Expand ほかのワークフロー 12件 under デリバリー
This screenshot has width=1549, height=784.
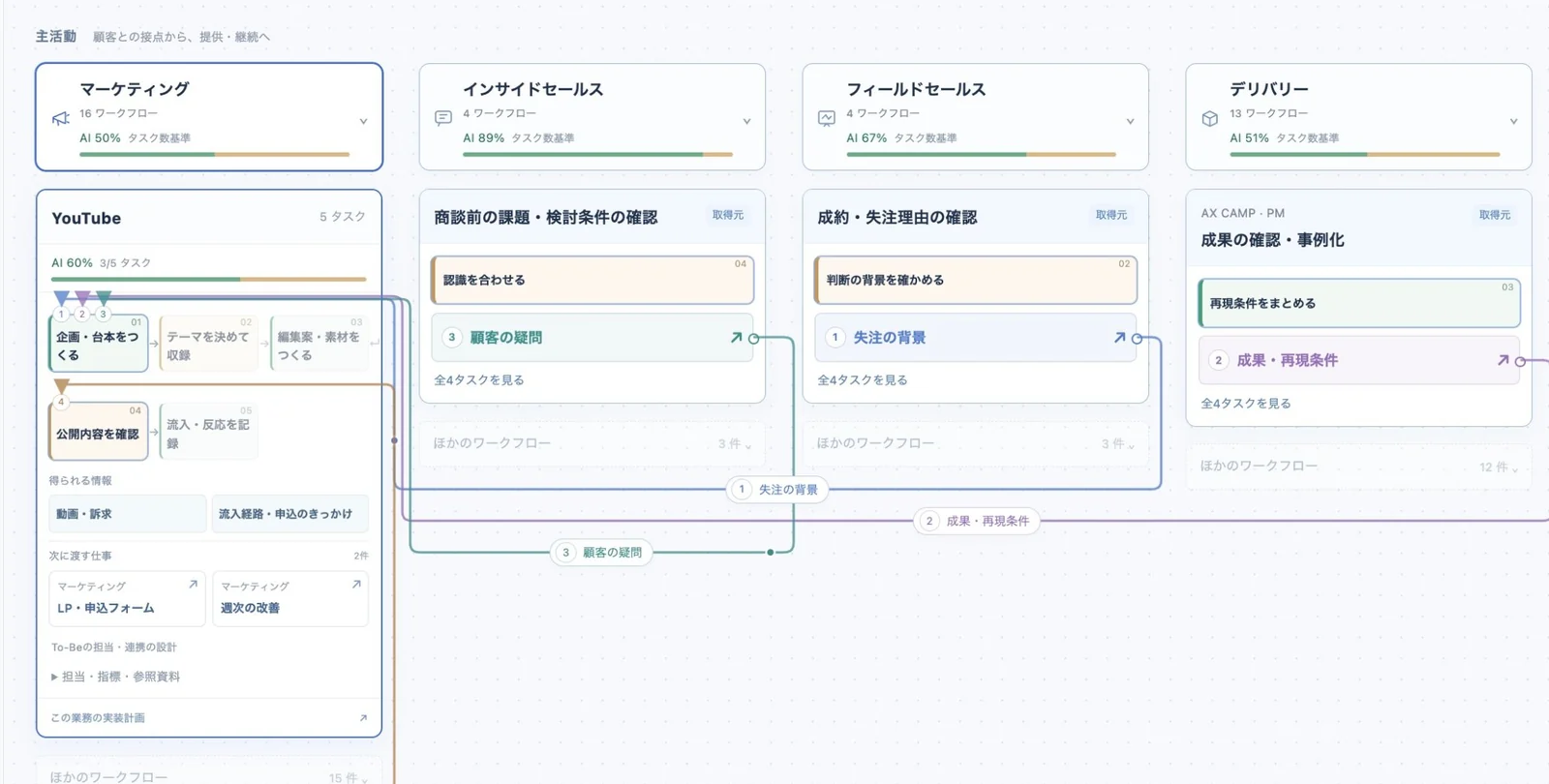click(x=1358, y=467)
